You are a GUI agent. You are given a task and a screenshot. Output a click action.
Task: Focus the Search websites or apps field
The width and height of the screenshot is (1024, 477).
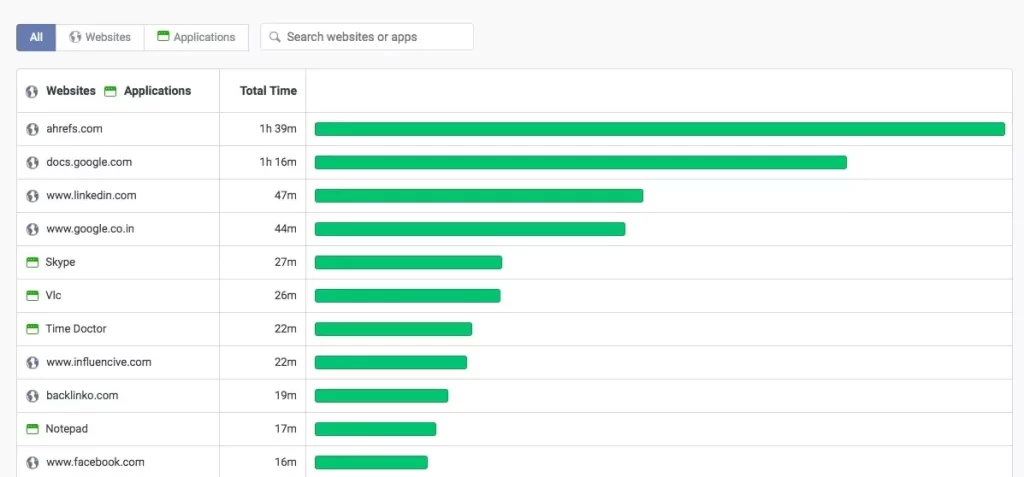367,37
